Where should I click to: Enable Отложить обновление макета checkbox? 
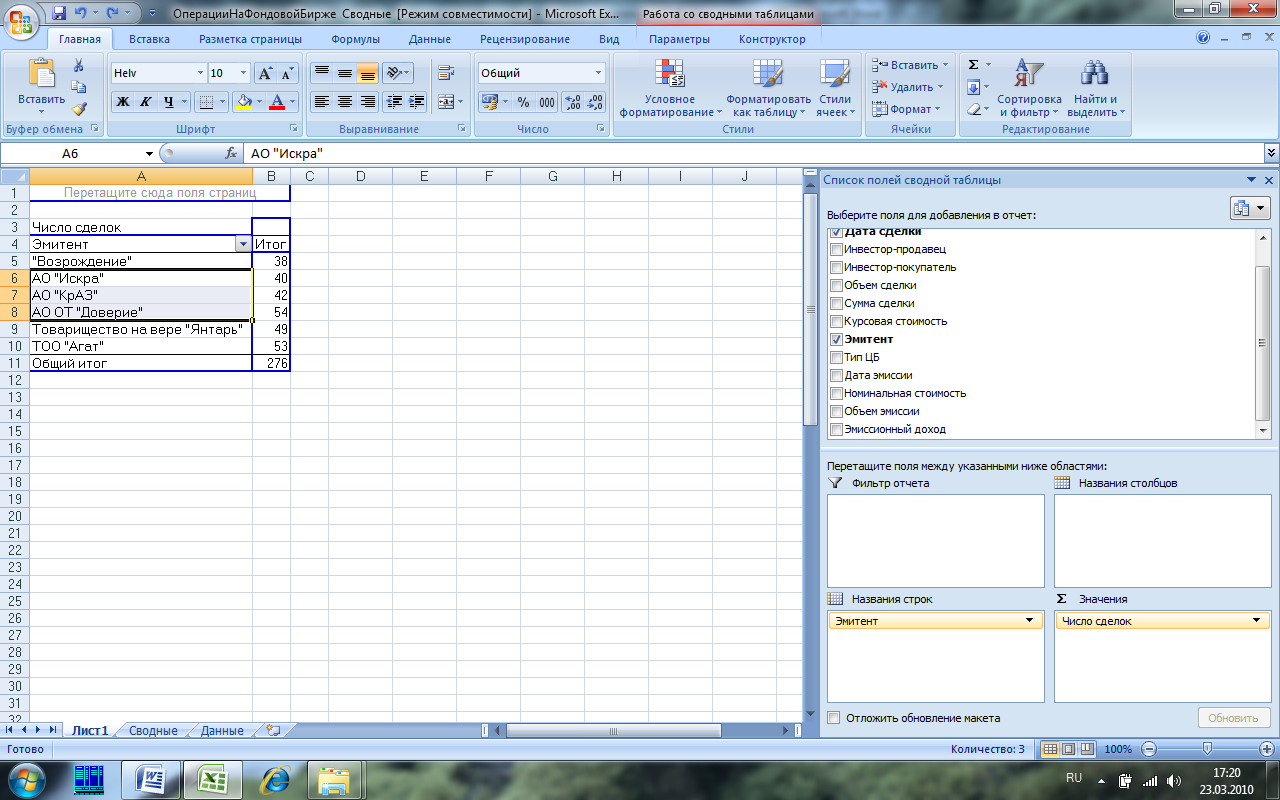coord(834,718)
